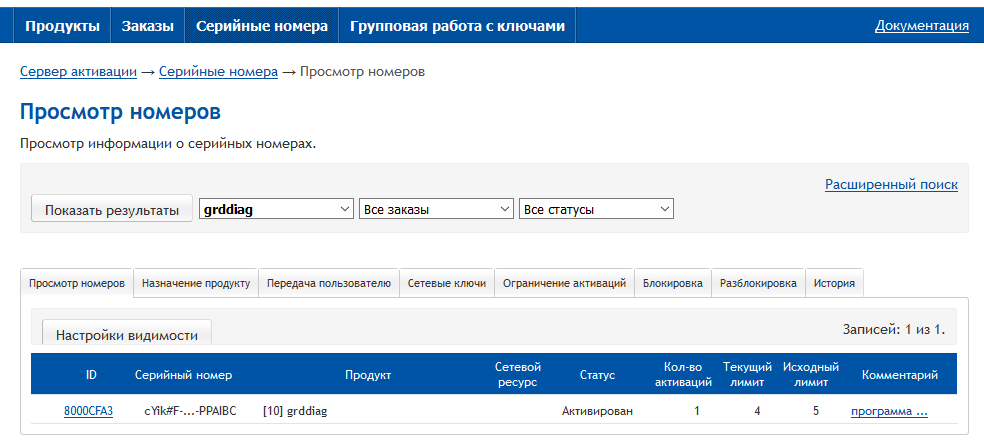Expand the Все заказы dropdown
Screen dimensions: 984x447
coord(436,209)
